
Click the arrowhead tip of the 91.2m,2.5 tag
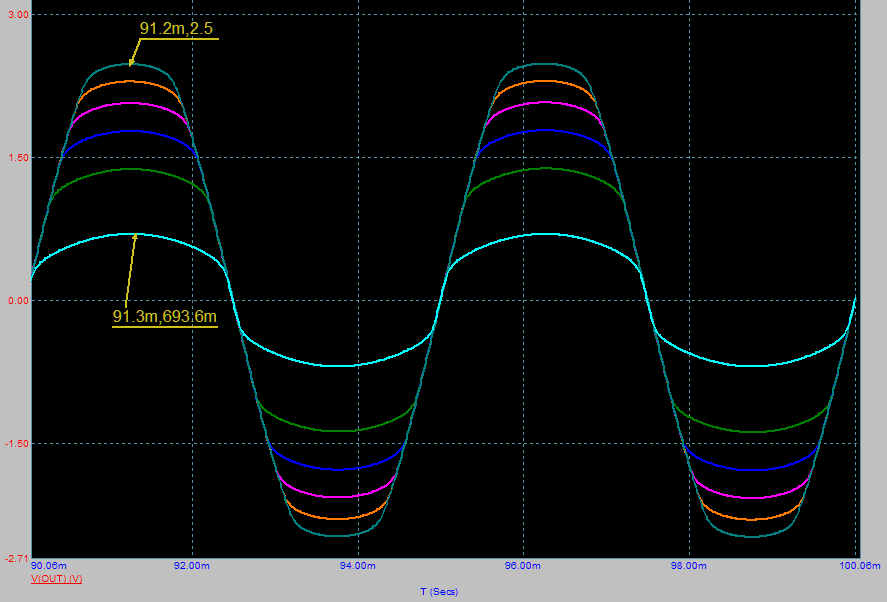[130, 65]
